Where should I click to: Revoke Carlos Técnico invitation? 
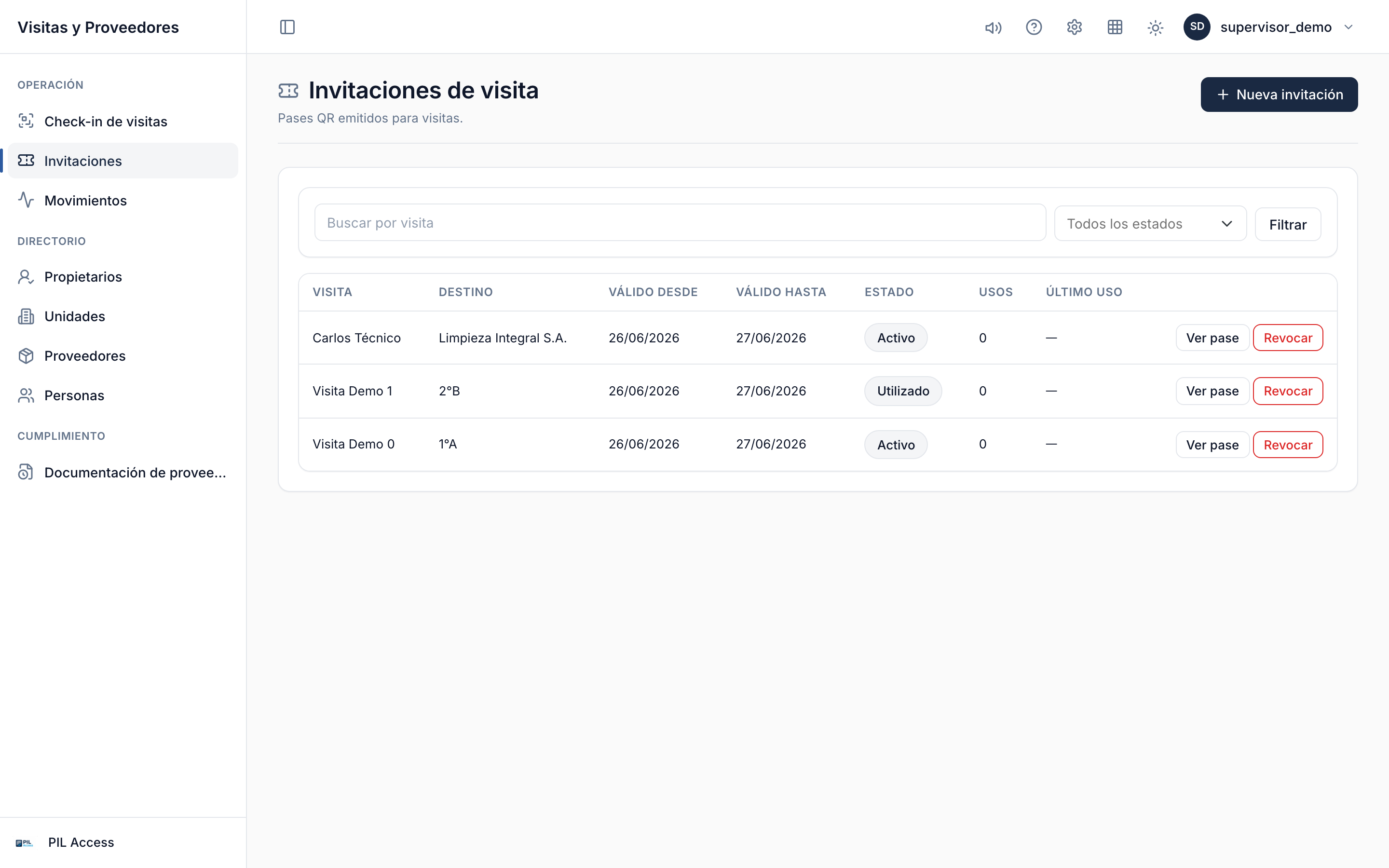pos(1287,338)
